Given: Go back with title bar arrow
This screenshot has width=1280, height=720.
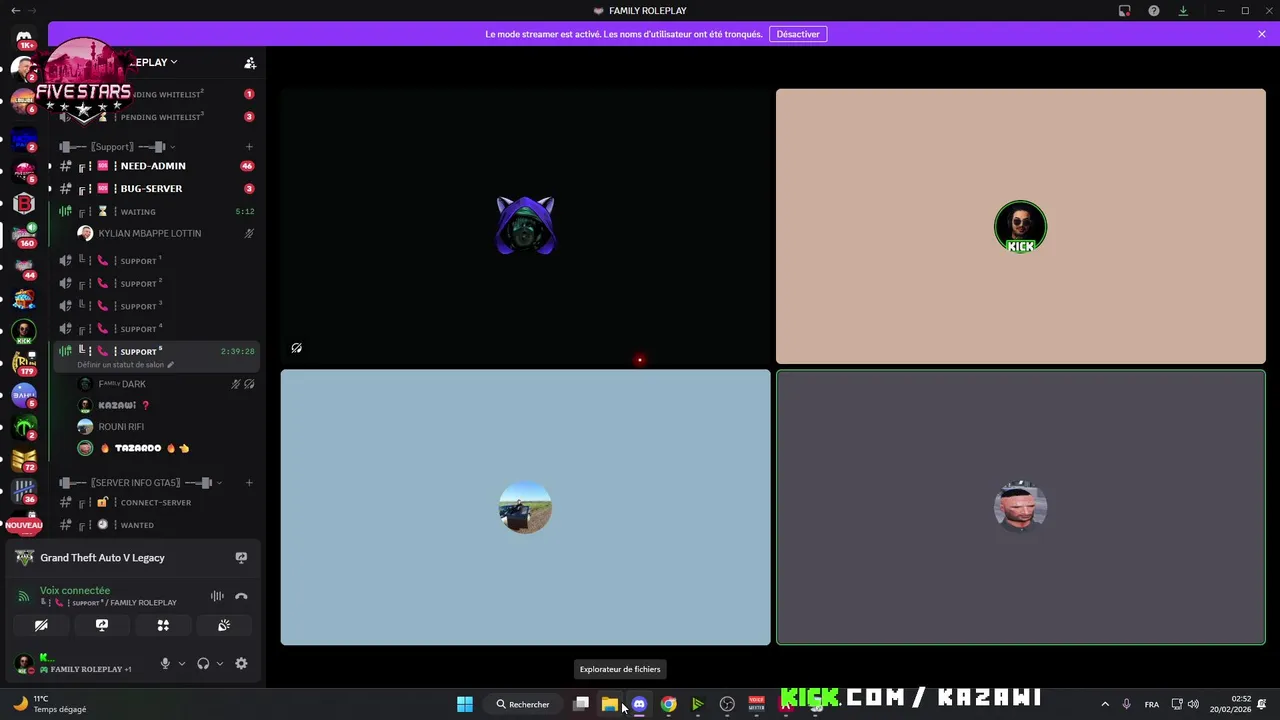Looking at the screenshot, I should point(15,11).
